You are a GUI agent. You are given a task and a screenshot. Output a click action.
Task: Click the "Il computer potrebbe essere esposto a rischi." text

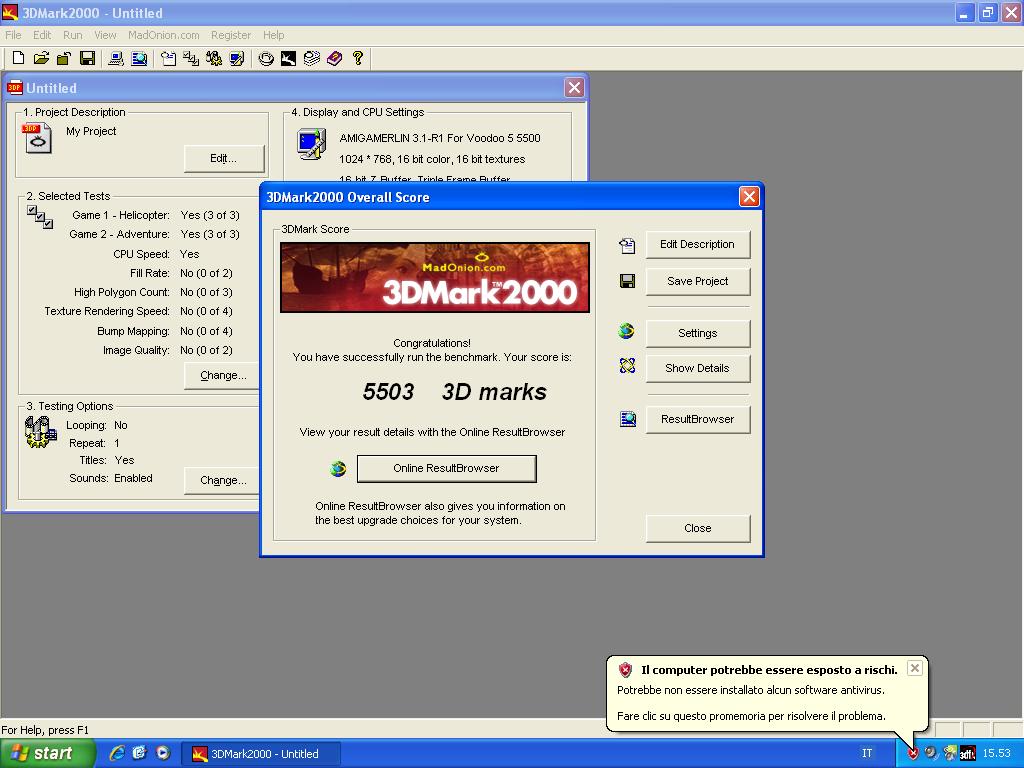tap(769, 670)
